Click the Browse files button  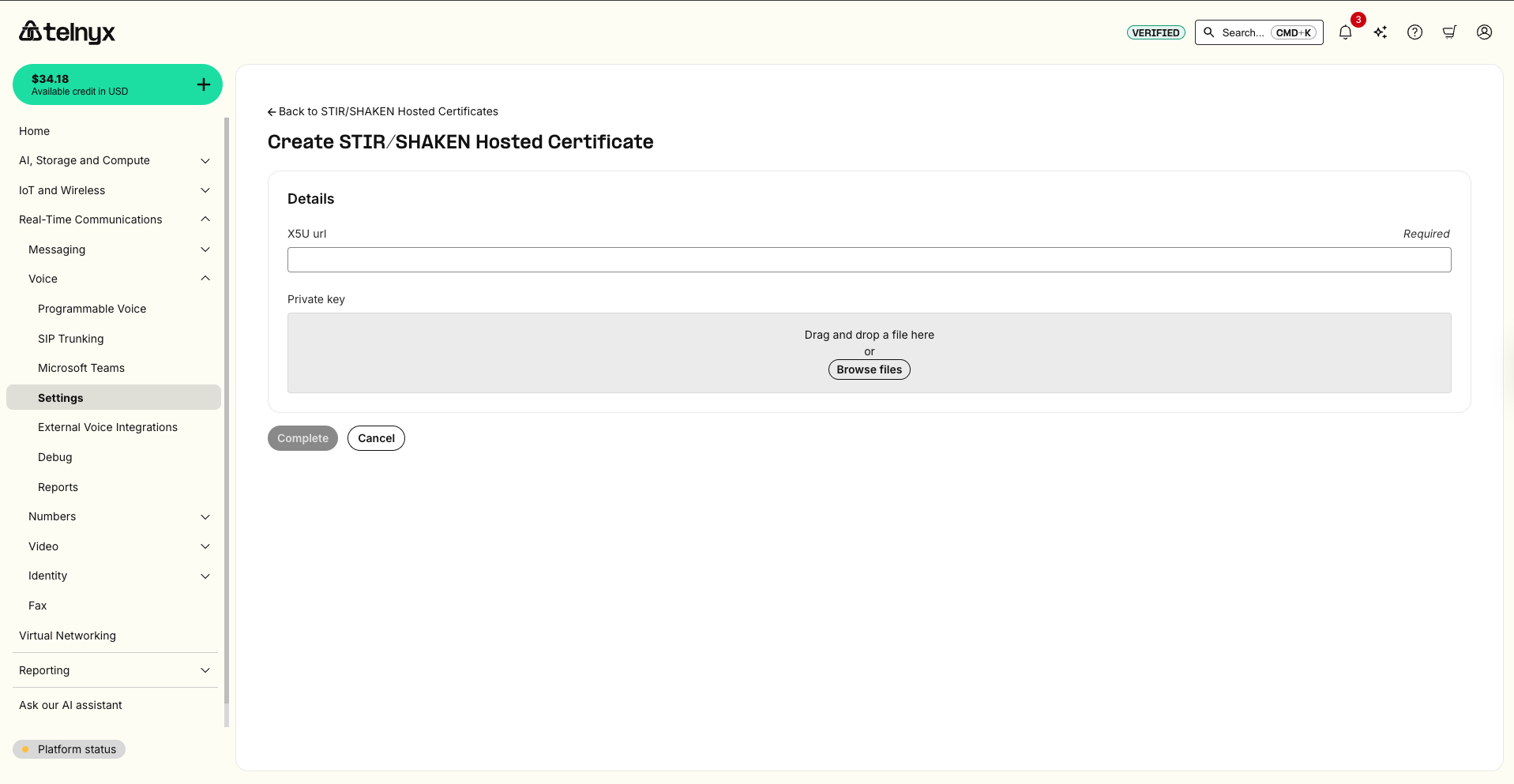(869, 369)
